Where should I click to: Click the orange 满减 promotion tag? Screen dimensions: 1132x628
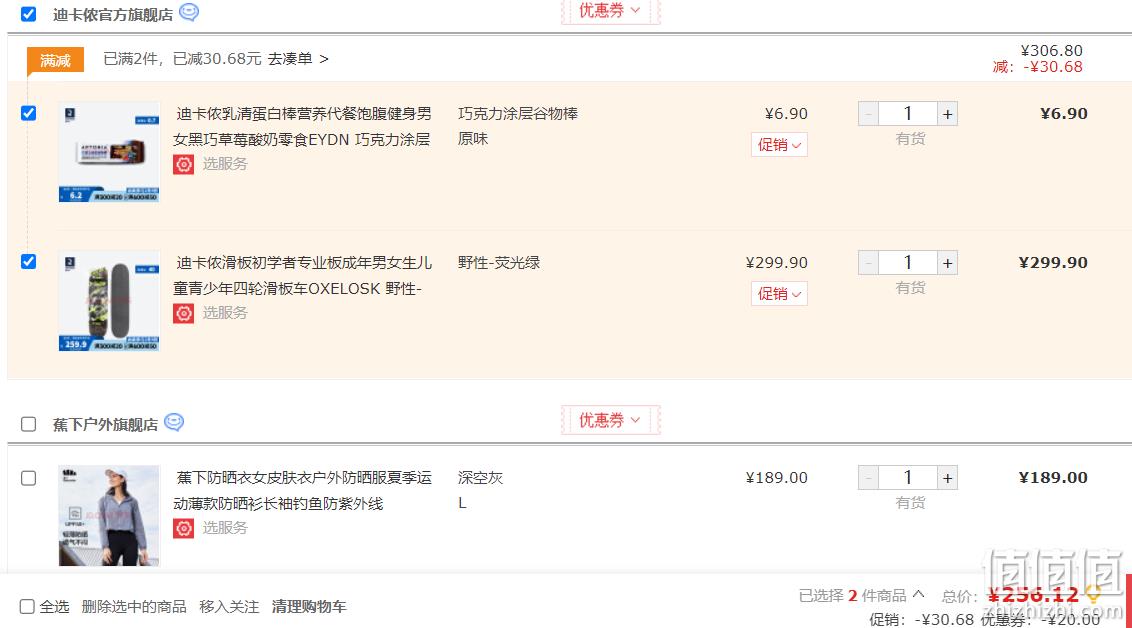(56, 60)
